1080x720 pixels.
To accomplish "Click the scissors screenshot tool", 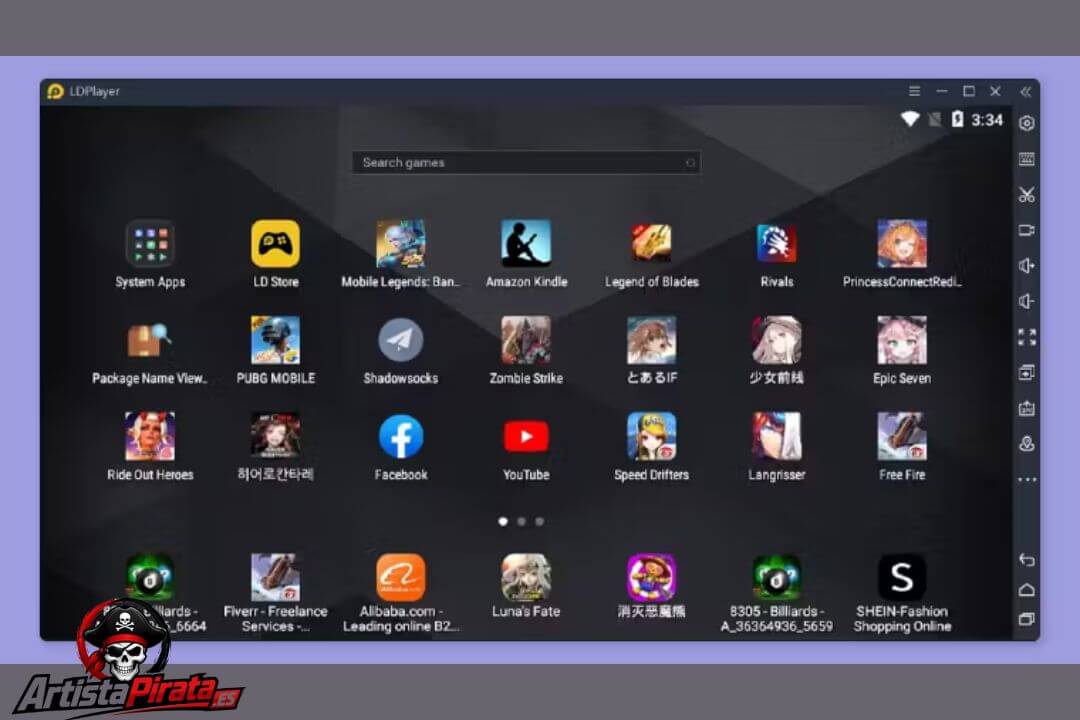I will (1026, 194).
